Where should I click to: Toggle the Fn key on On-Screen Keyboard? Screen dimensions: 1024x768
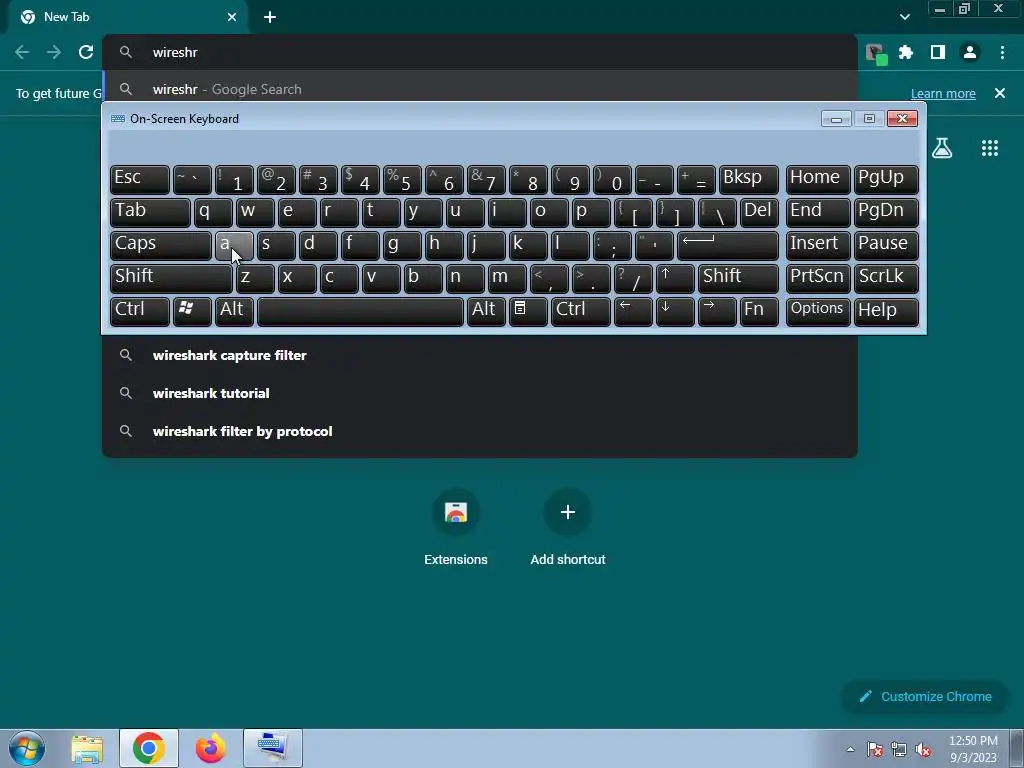pos(759,312)
